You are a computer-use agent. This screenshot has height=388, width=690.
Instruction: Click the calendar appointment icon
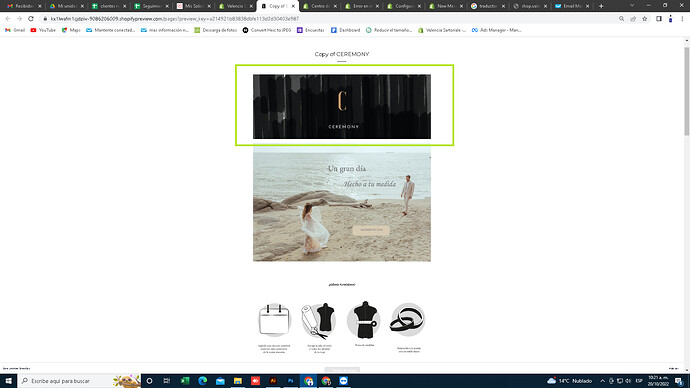click(274, 320)
